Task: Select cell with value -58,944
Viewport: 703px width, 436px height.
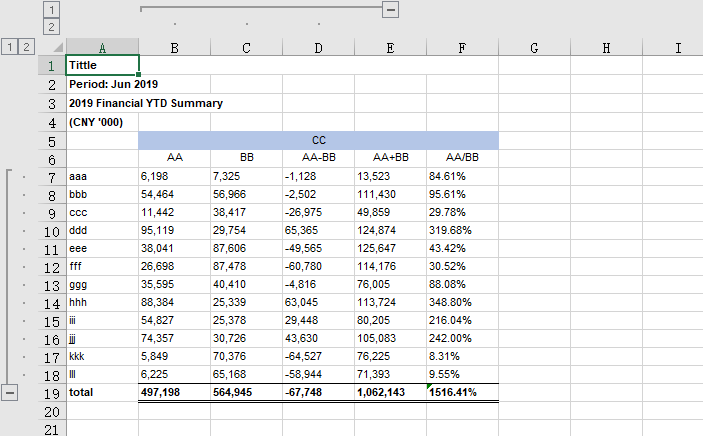Action: pyautogui.click(x=318, y=375)
